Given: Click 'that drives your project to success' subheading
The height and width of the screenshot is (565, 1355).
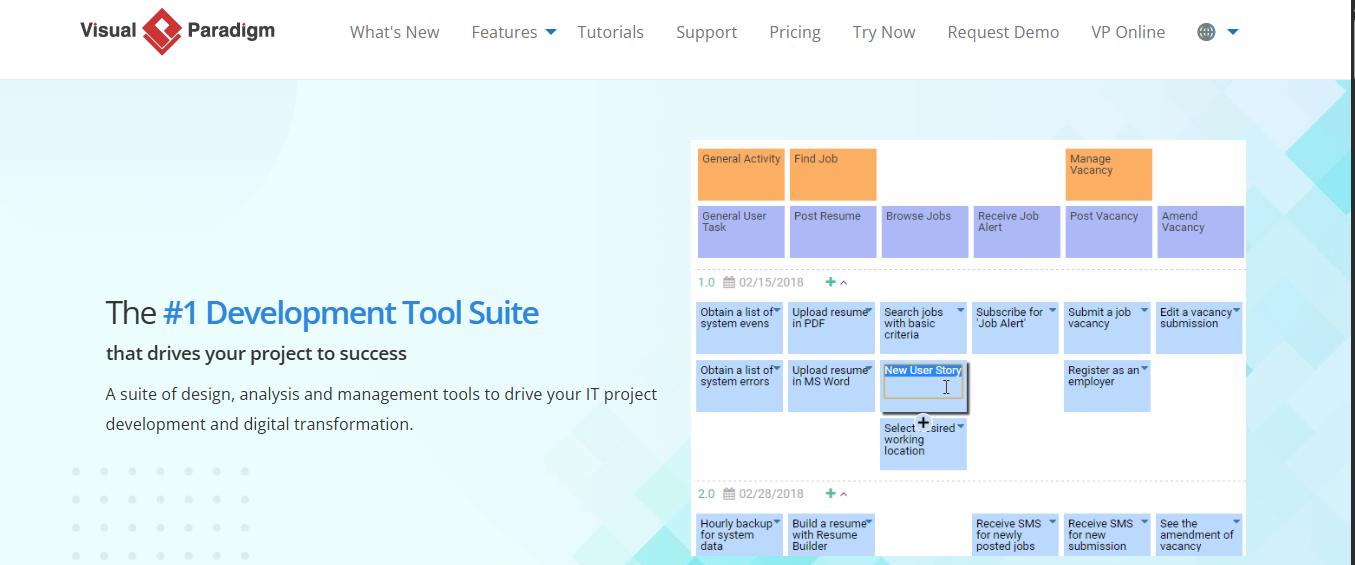Looking at the screenshot, I should pyautogui.click(x=256, y=353).
